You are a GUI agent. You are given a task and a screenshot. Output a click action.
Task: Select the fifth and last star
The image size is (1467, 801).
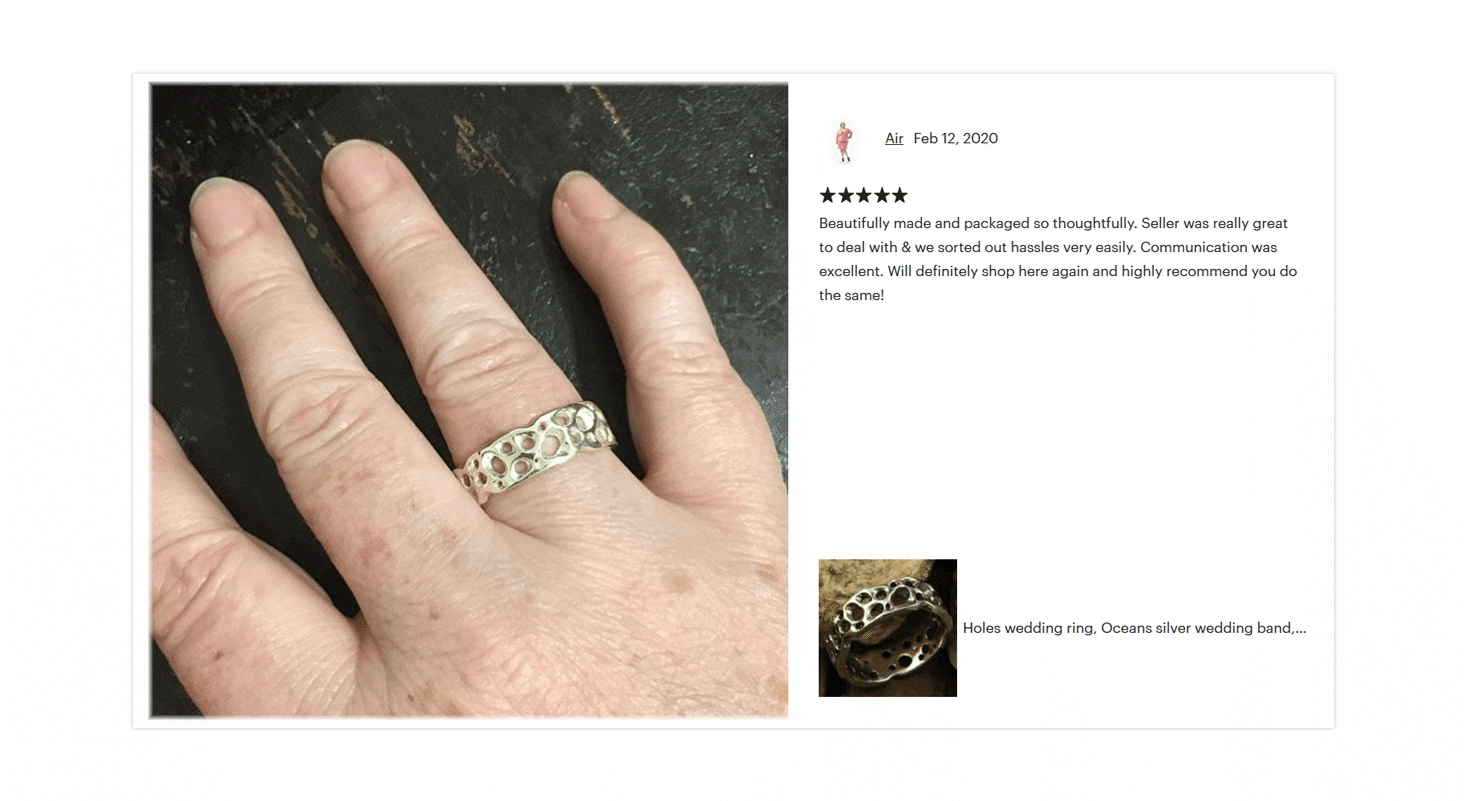(x=900, y=195)
